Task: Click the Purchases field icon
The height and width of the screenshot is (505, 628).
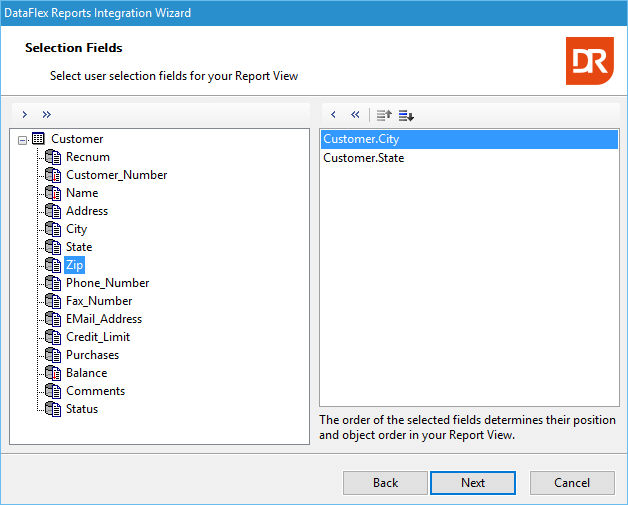Action: [53, 355]
